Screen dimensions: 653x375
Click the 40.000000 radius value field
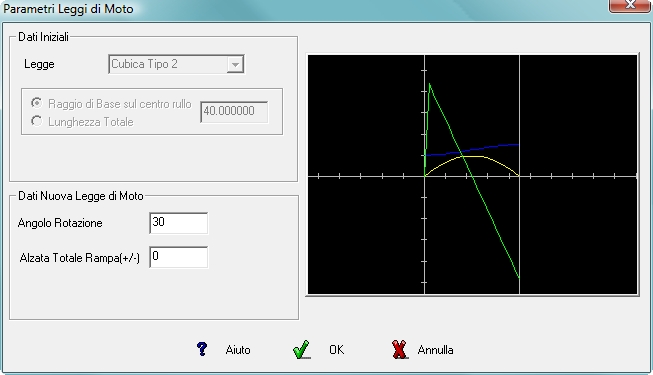[x=234, y=112]
